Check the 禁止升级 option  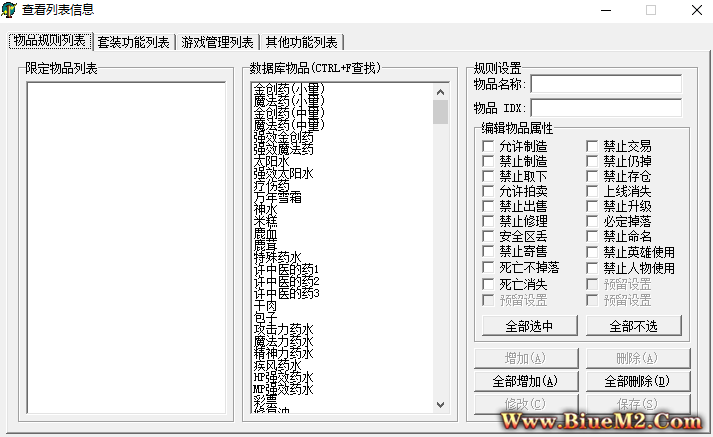(592, 206)
